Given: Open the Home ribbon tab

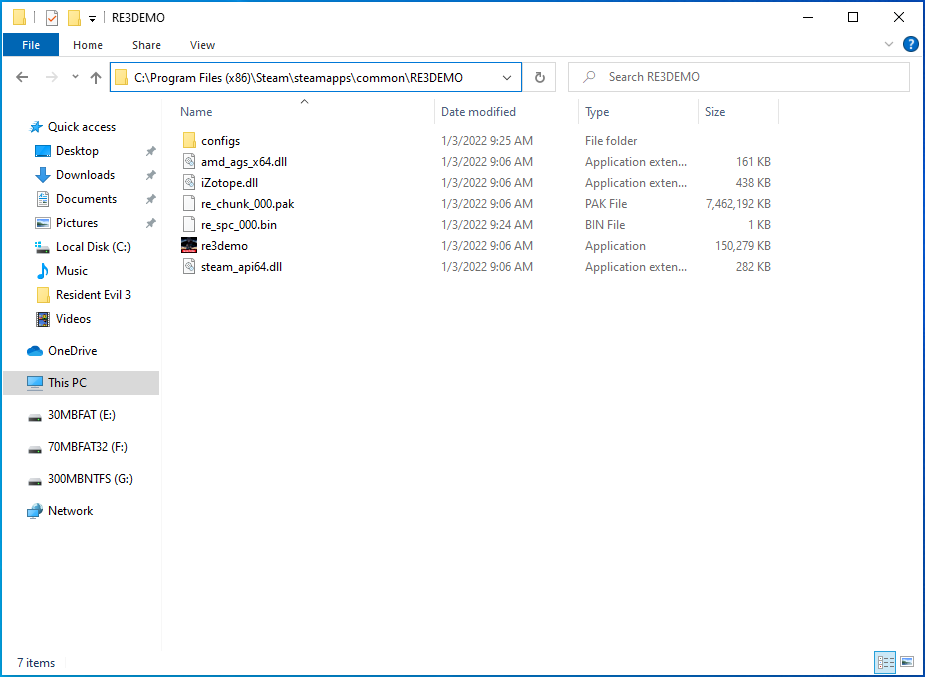Looking at the screenshot, I should (88, 45).
